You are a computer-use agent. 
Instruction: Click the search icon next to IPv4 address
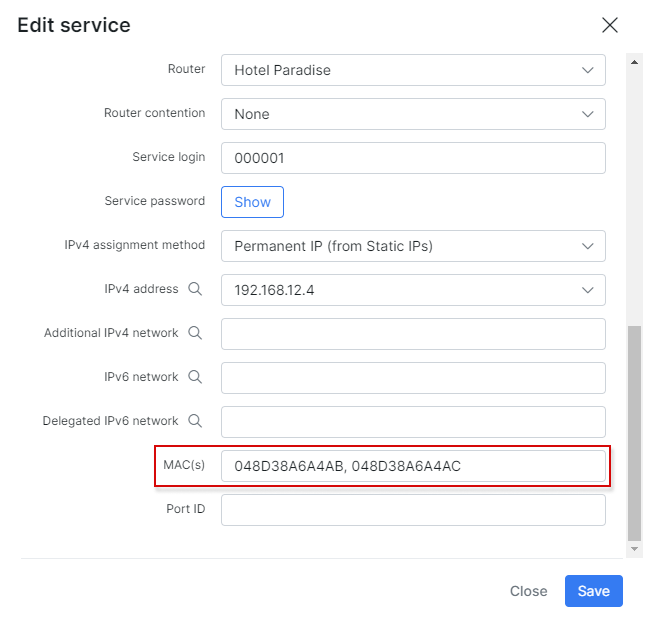[x=196, y=289]
